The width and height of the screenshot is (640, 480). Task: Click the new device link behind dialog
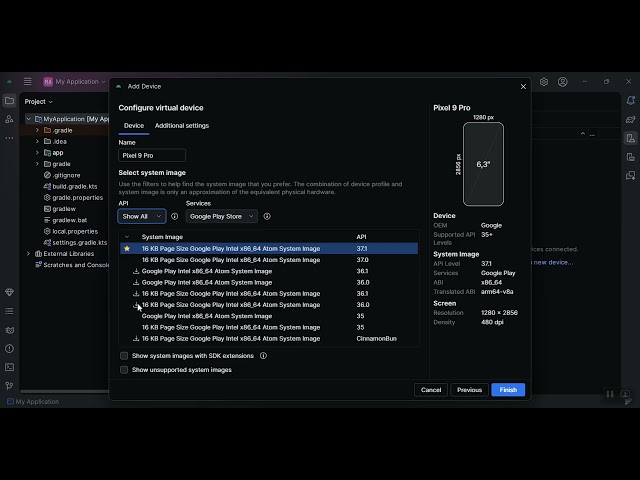click(553, 262)
